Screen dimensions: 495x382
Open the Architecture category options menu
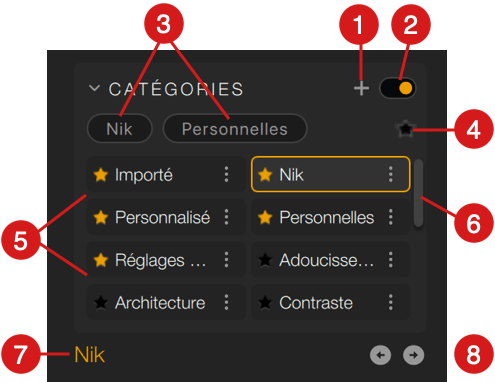coord(226,302)
